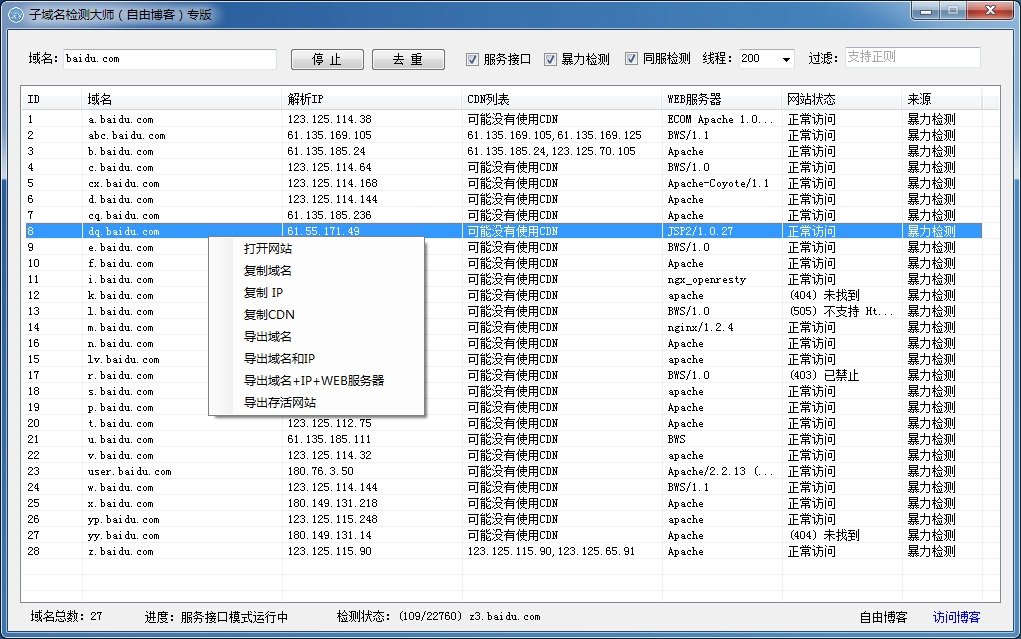Click 导出存活网站 in the context menu
1021x639 pixels.
pyautogui.click(x=279, y=403)
